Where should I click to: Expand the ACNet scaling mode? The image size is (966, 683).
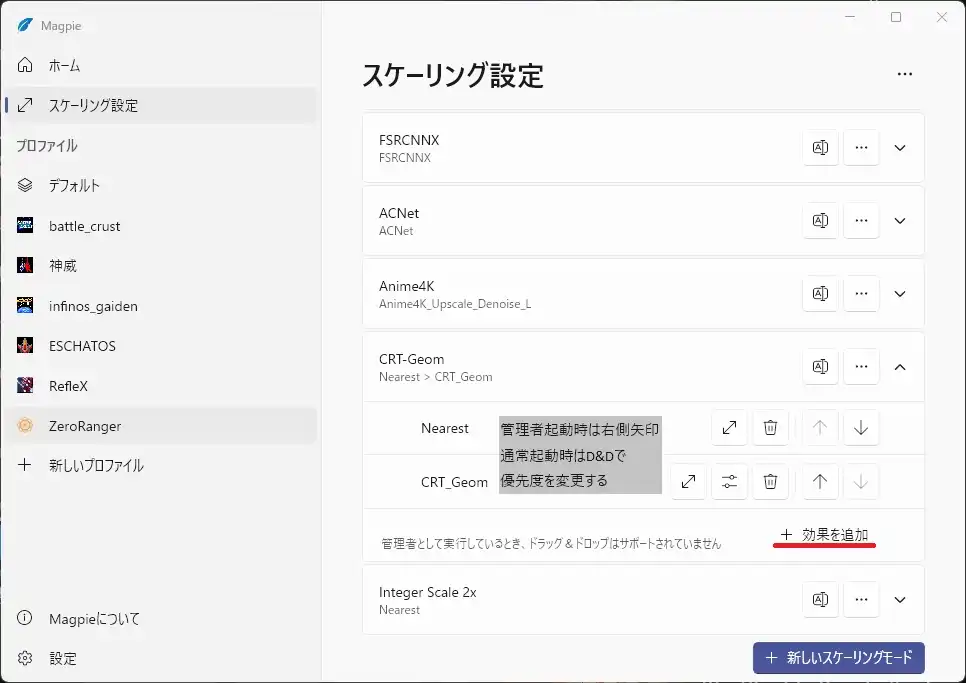(x=899, y=221)
